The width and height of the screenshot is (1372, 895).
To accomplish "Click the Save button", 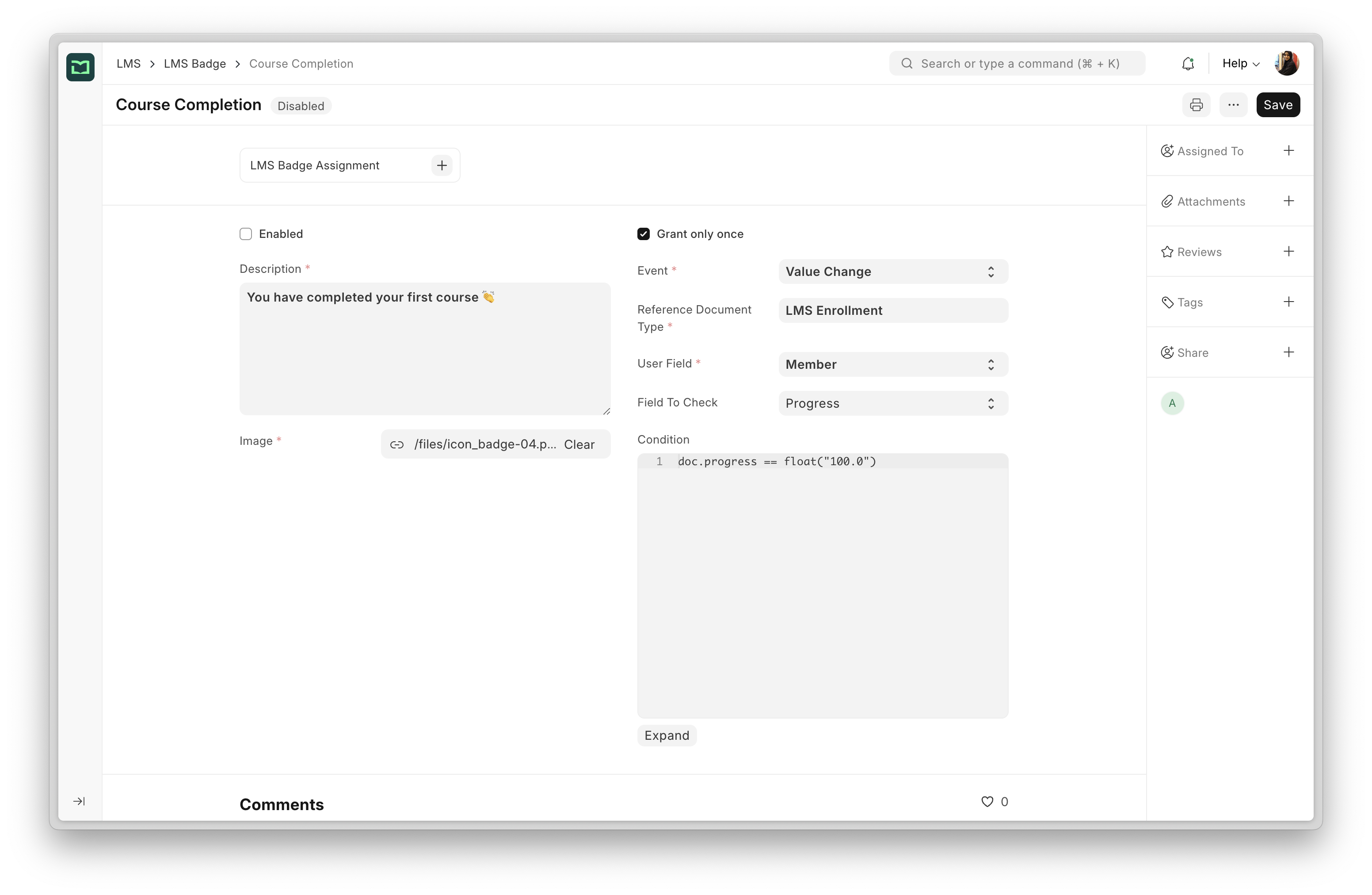I will pos(1277,105).
